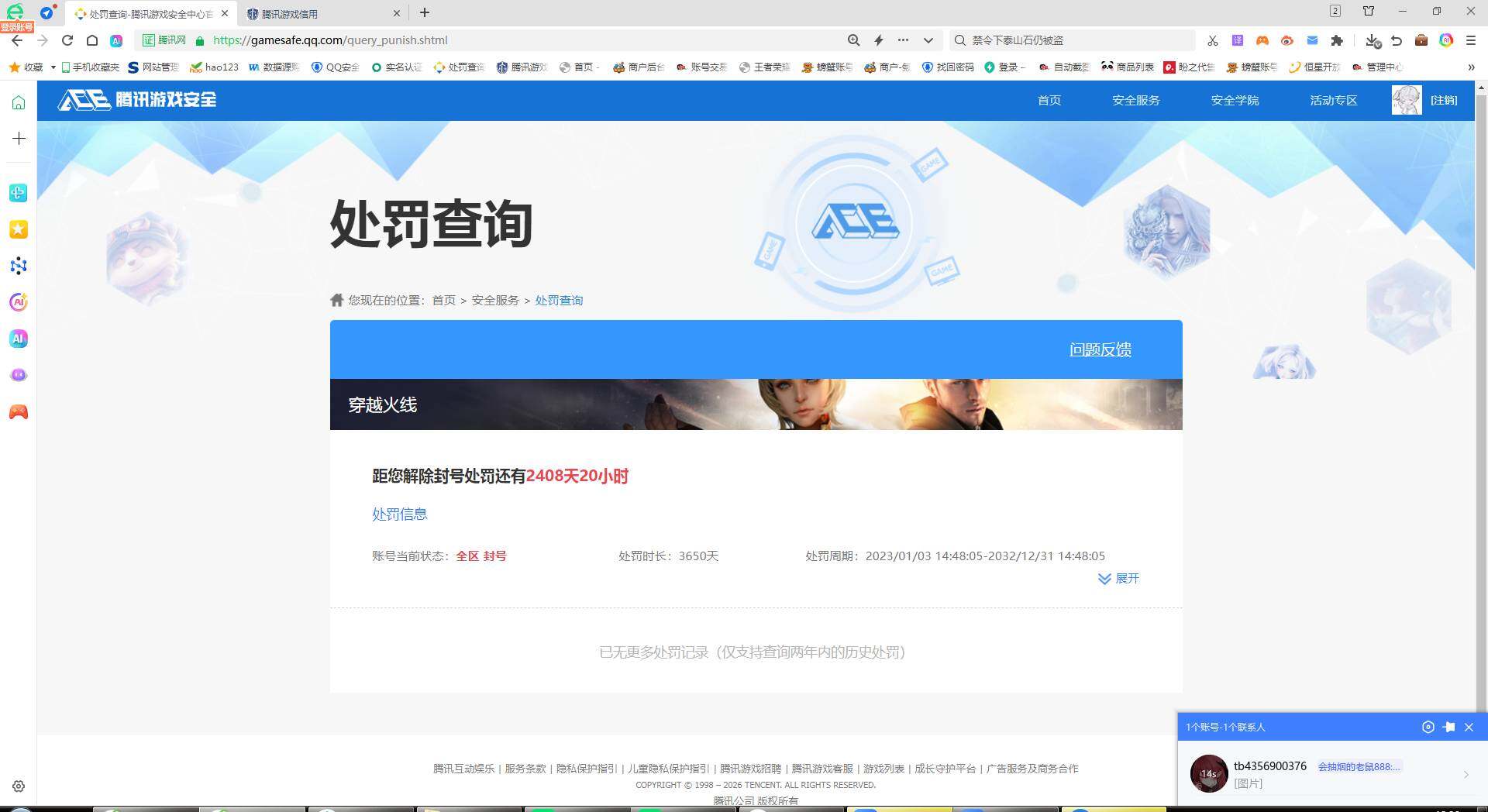Expand punishment details with 展开
Image resolution: width=1488 pixels, height=812 pixels.
coord(1118,579)
